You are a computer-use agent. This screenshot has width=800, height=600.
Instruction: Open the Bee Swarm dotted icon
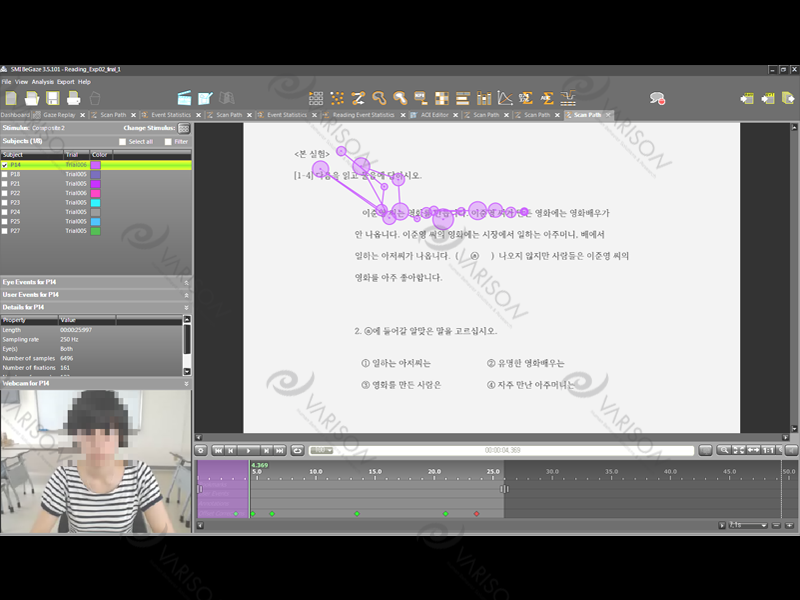337,98
